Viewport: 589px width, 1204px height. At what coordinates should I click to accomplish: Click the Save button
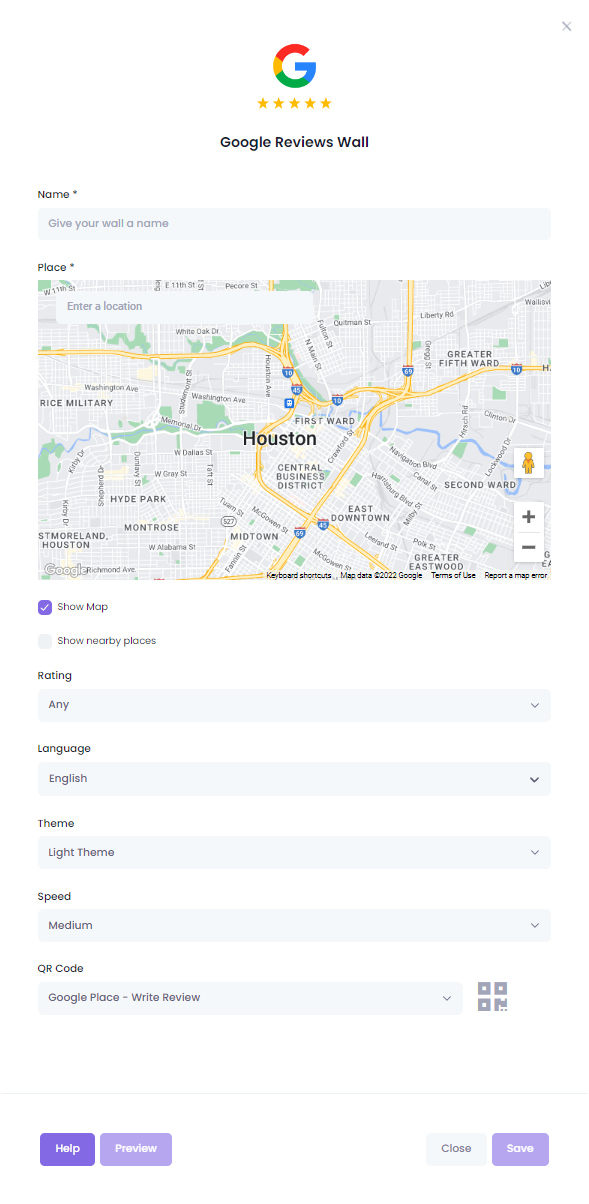[x=520, y=1149]
